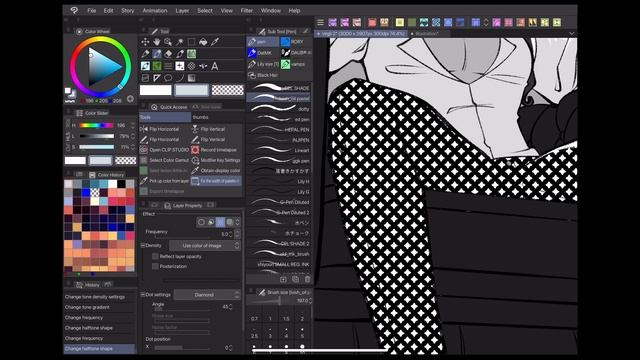Expand the document tab list chevron
640x360 pixels.
[x=571, y=33]
